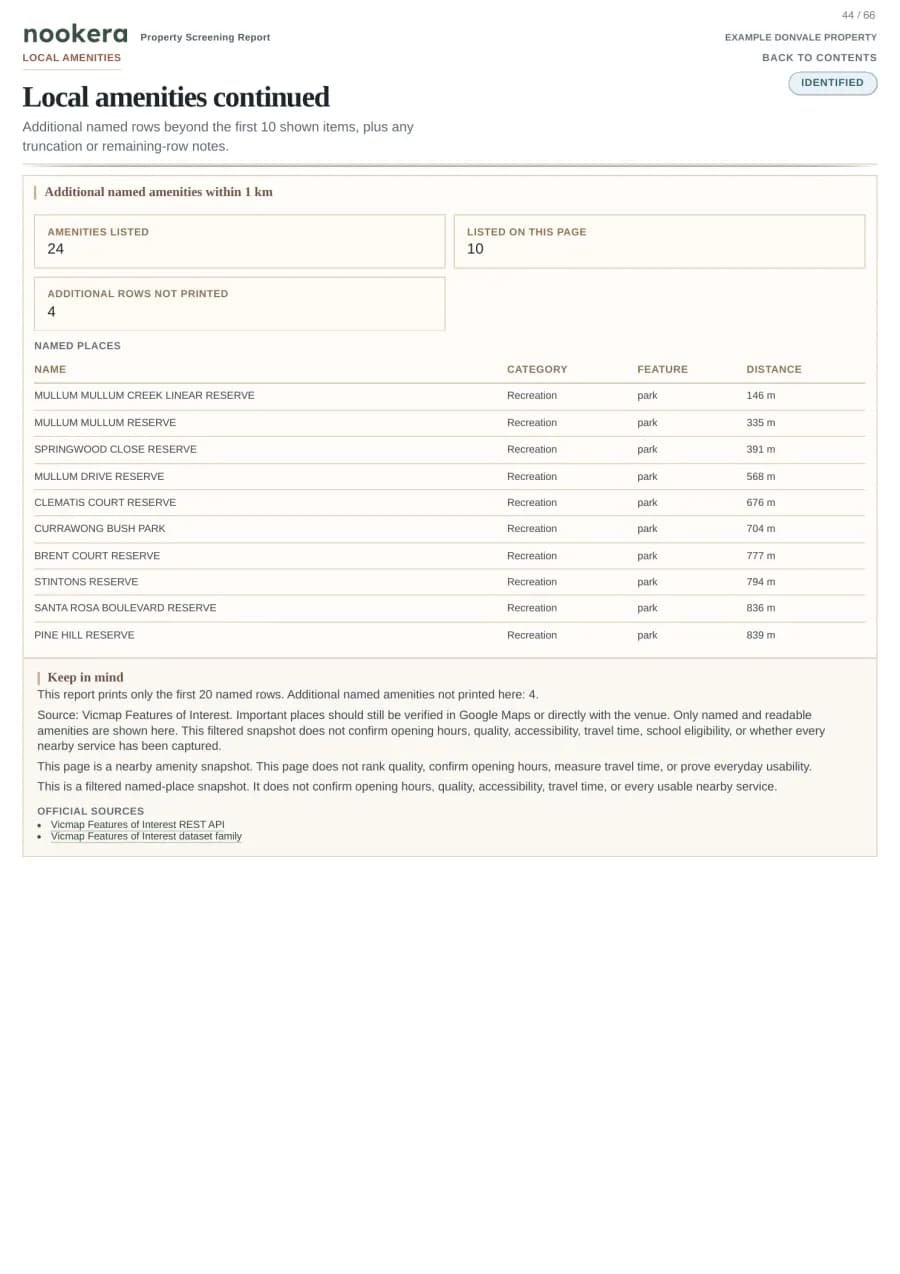Open Vicmap Features of Interest REST API link
The width and height of the screenshot is (900, 1274).
click(138, 825)
